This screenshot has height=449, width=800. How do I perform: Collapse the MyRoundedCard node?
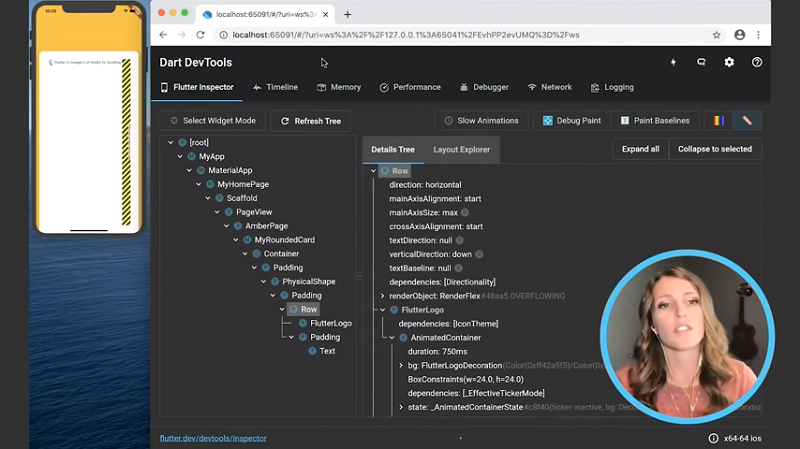[x=236, y=240]
